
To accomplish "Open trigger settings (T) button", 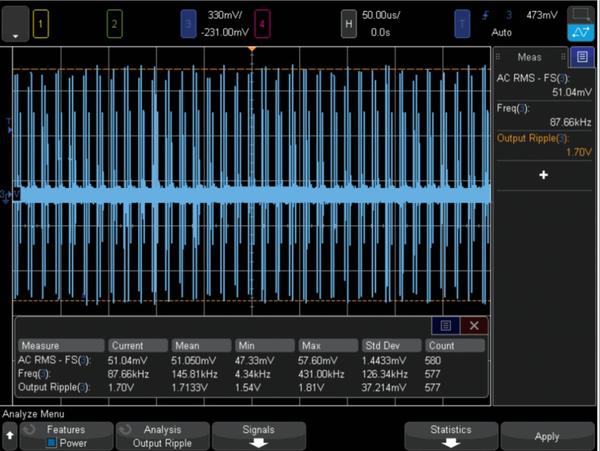I will pos(461,22).
